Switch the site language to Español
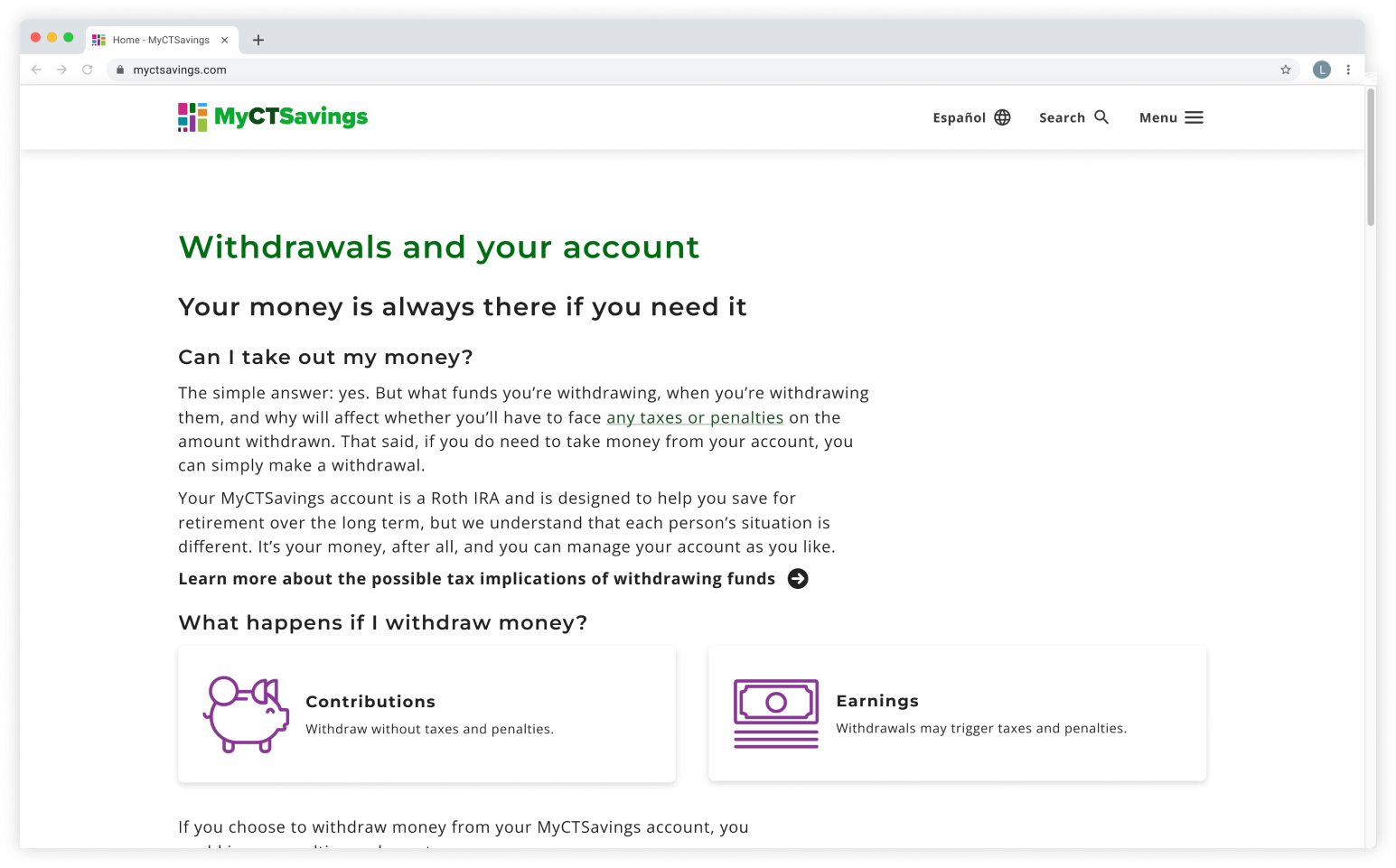This screenshot has height=868, width=1396. click(958, 117)
